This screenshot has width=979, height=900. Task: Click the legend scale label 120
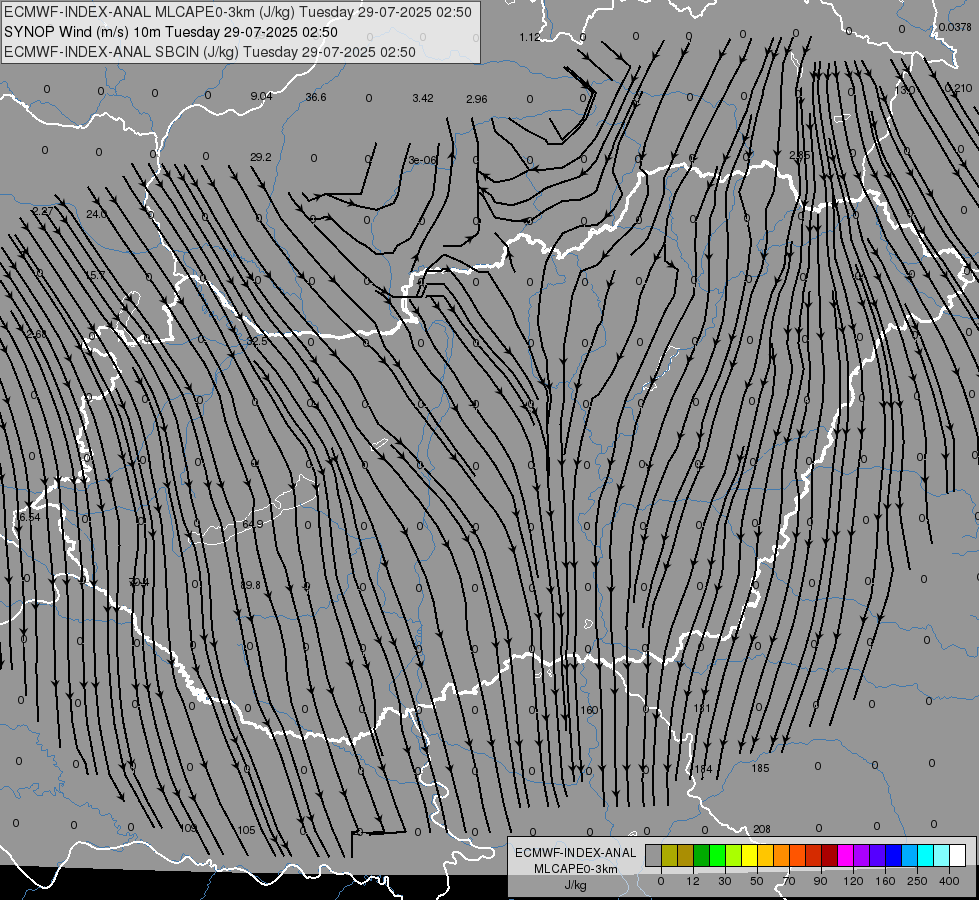(853, 881)
